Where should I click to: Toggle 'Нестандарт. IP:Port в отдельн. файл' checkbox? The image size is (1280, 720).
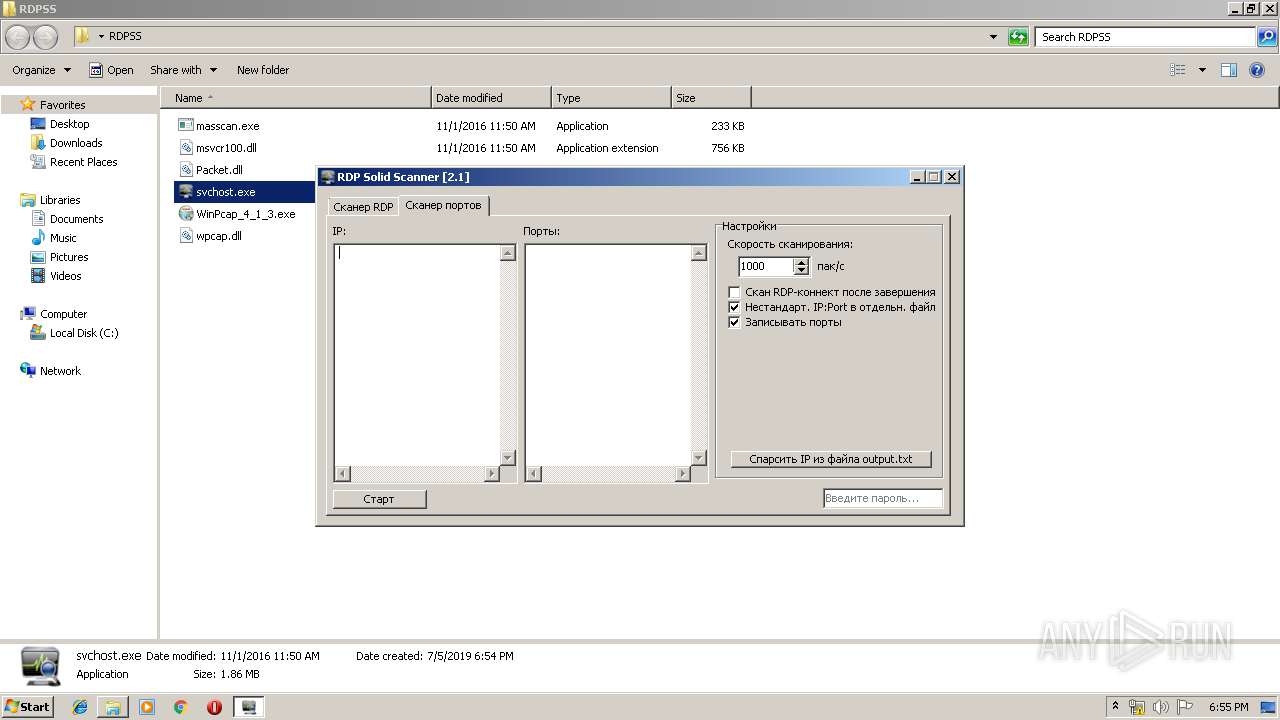pos(735,307)
